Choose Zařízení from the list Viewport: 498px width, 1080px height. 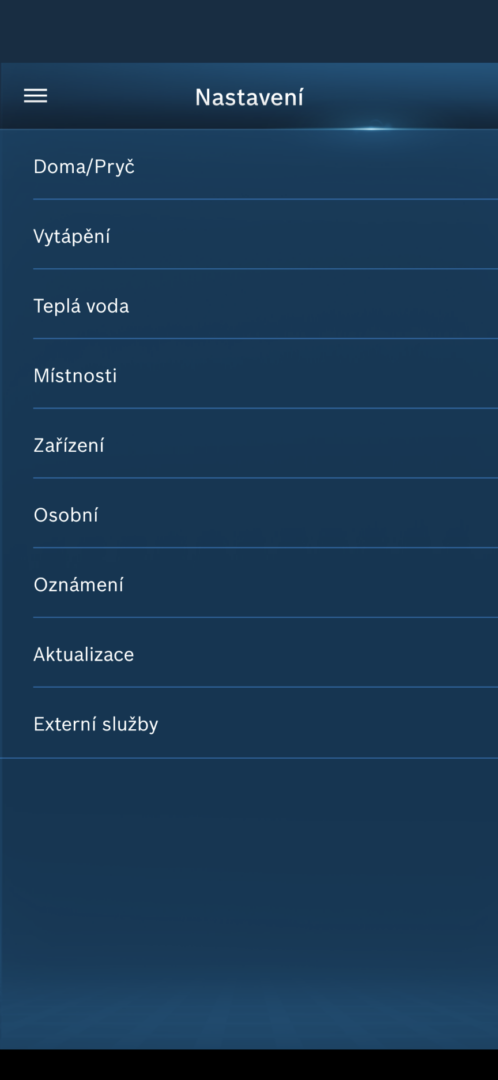249,444
